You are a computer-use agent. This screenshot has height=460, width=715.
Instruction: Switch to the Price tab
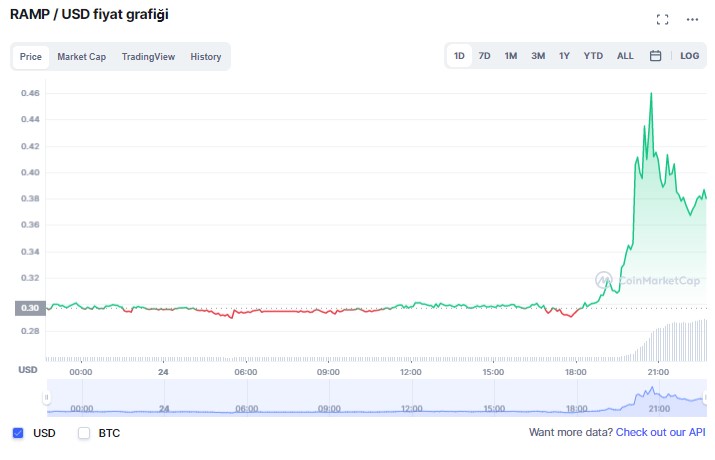pyautogui.click(x=31, y=57)
